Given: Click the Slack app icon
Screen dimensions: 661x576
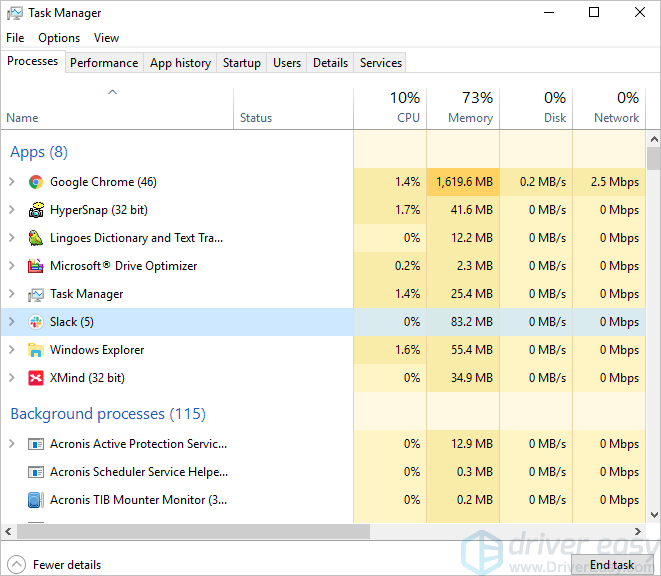Looking at the screenshot, I should tap(36, 322).
